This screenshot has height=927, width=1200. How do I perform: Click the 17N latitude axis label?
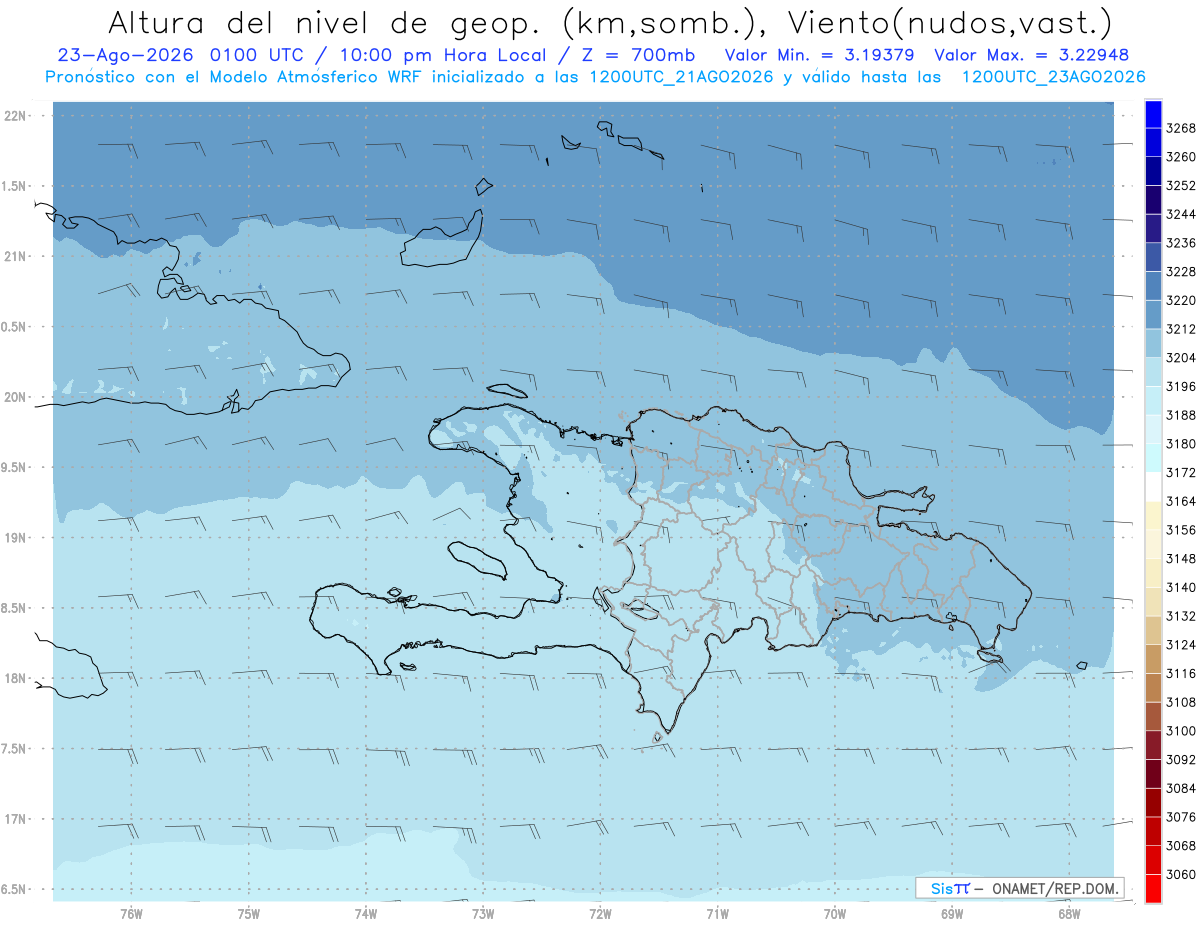[15, 819]
